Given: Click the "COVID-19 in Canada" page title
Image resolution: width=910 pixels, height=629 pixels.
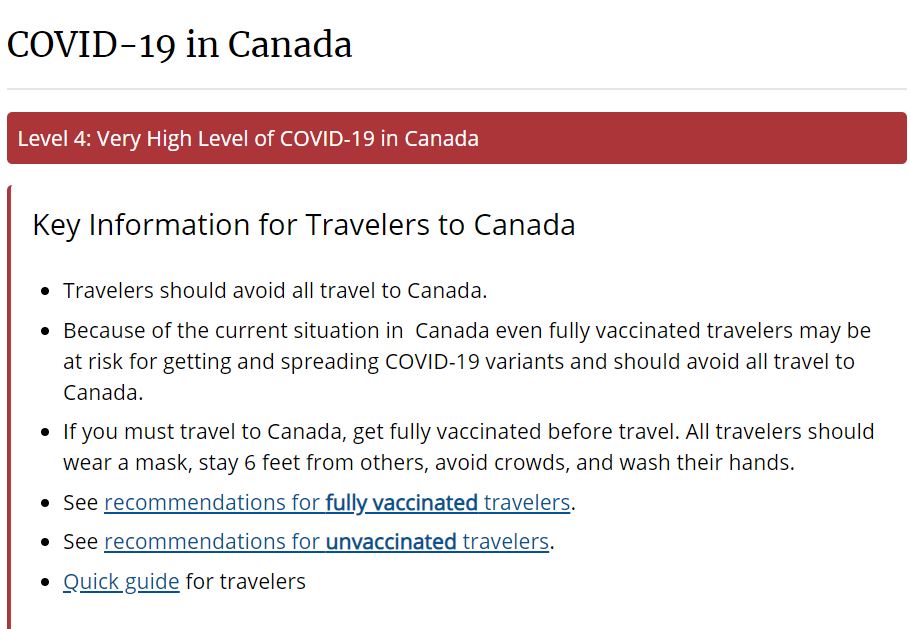Looking at the screenshot, I should (x=180, y=45).
